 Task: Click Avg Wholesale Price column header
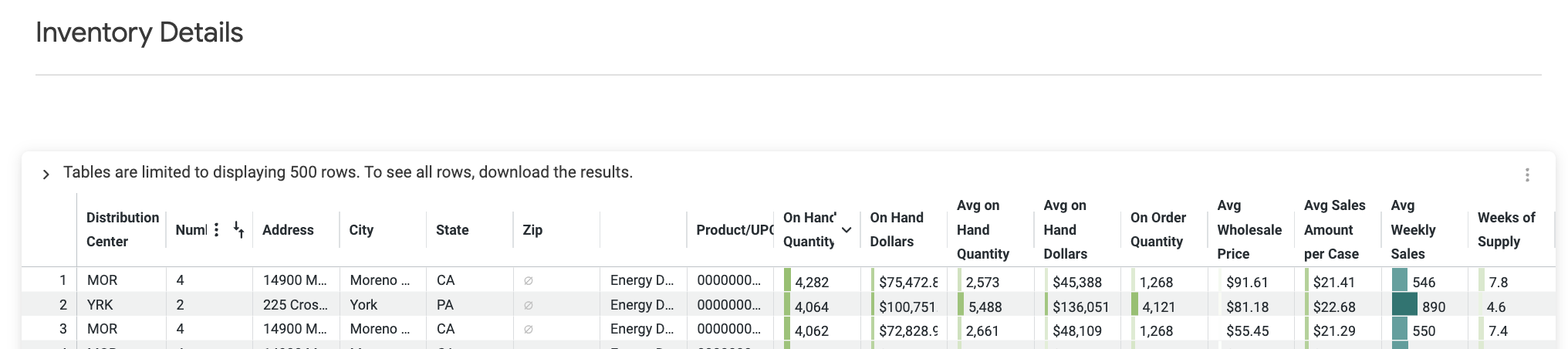1249,229
